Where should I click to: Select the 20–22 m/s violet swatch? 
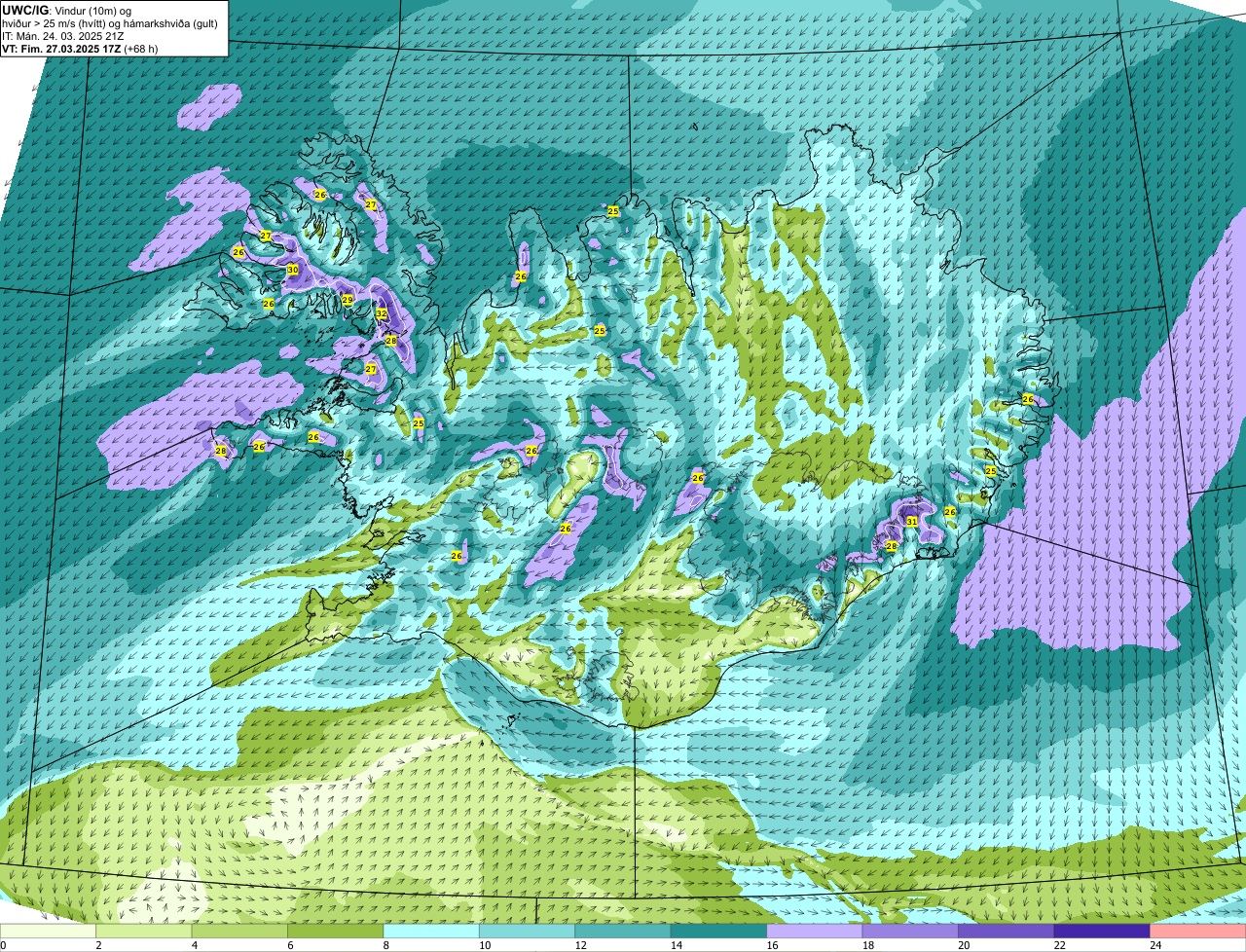(x=1007, y=932)
